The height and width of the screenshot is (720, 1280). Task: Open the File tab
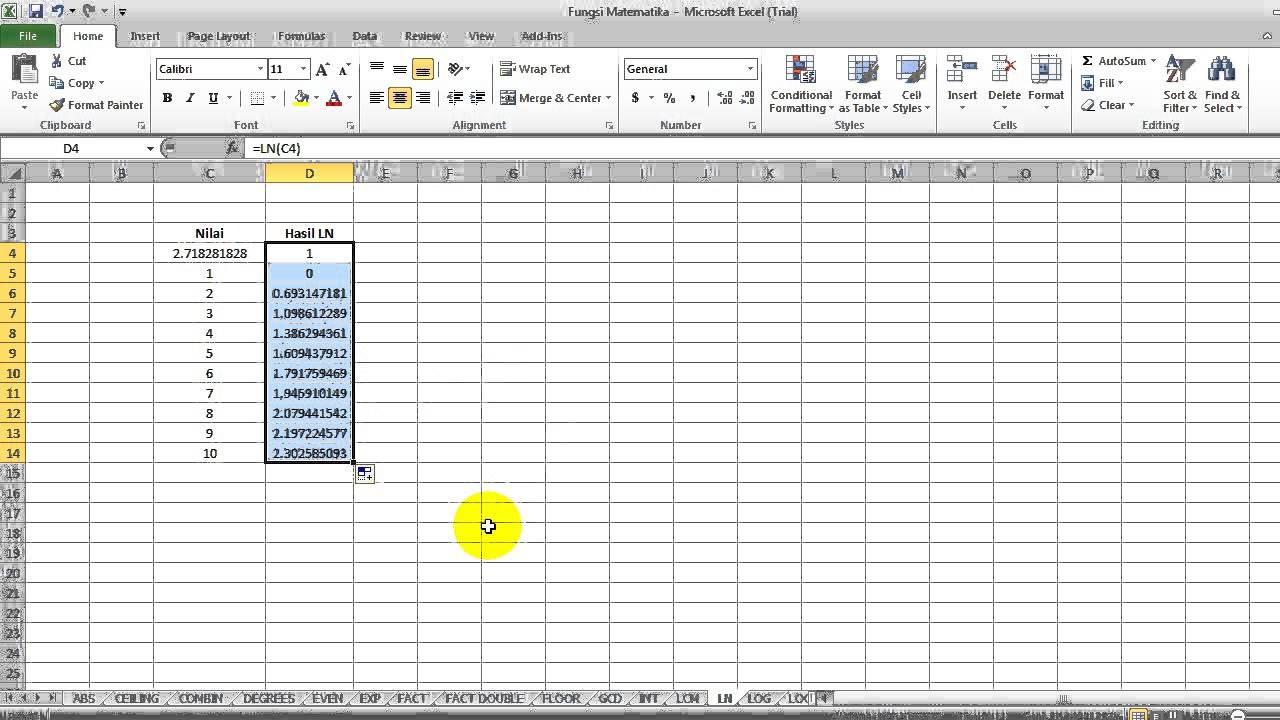[28, 36]
